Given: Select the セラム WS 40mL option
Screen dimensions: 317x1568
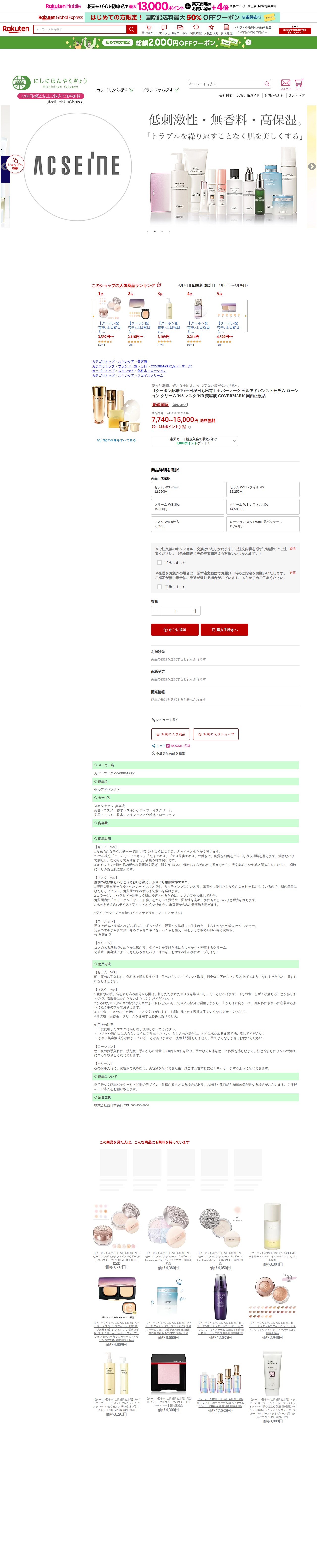Looking at the screenshot, I should coord(188,490).
